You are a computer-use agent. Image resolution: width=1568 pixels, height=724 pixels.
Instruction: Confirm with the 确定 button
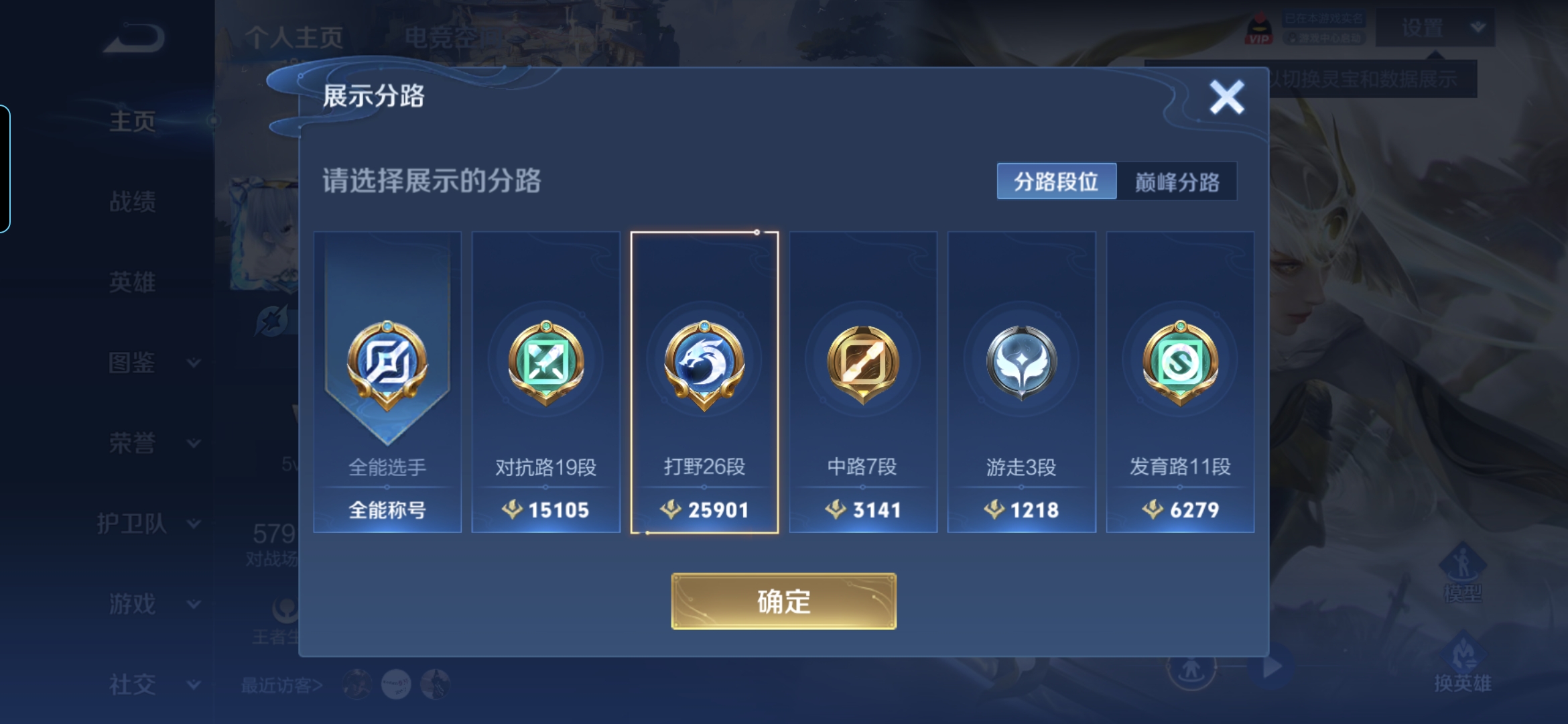click(783, 601)
